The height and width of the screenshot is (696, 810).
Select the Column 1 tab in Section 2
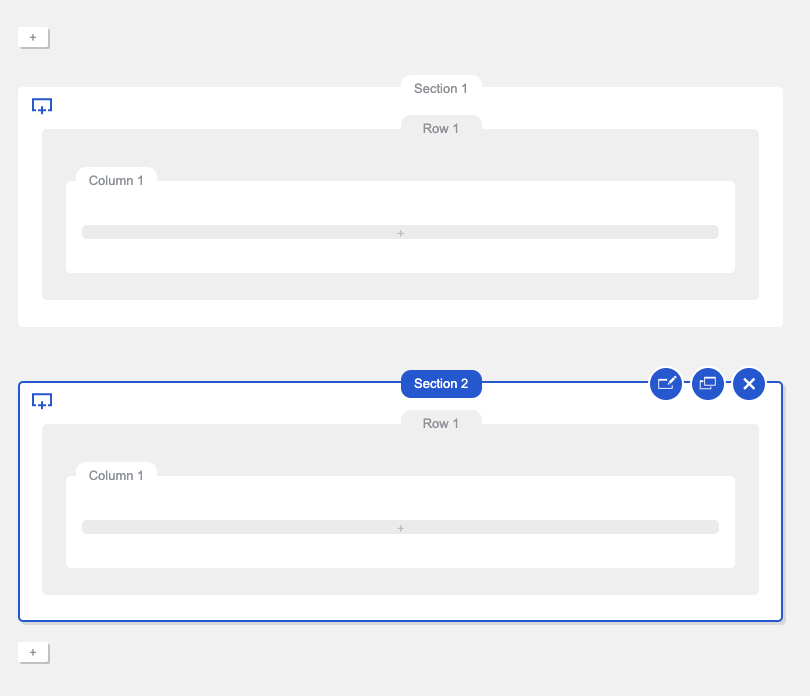pyautogui.click(x=116, y=475)
